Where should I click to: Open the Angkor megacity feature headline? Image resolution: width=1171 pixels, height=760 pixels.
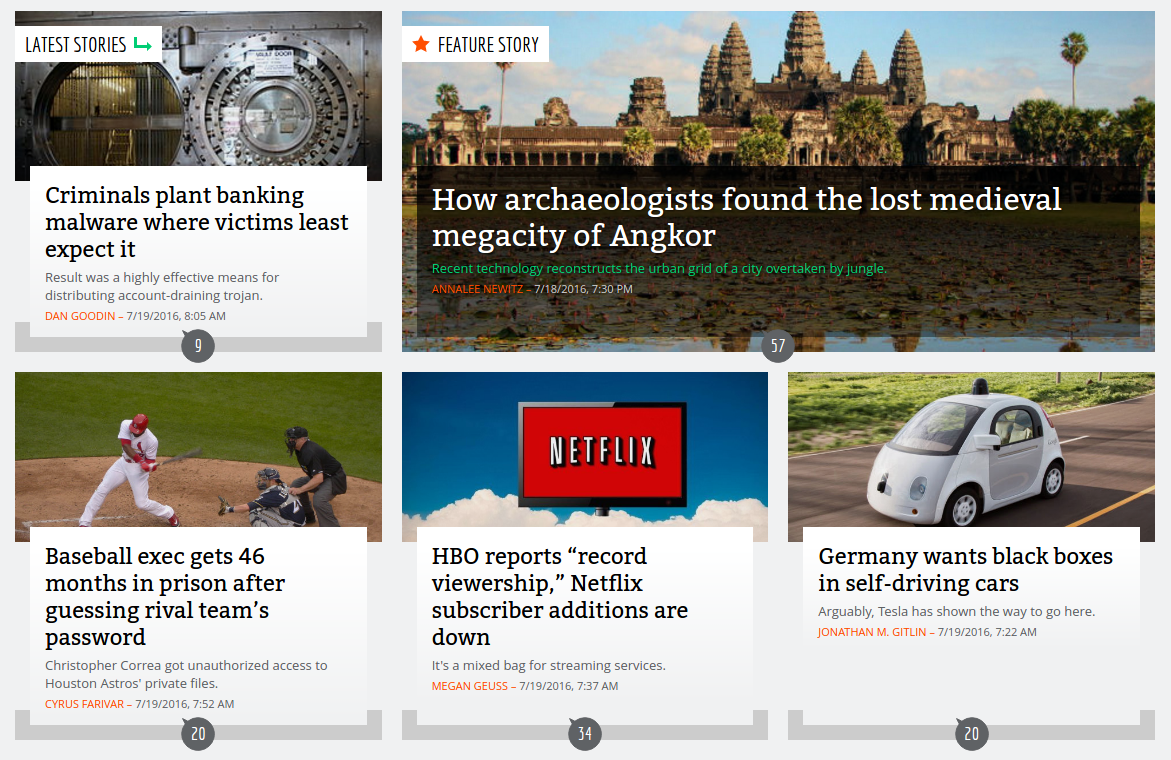click(x=746, y=217)
